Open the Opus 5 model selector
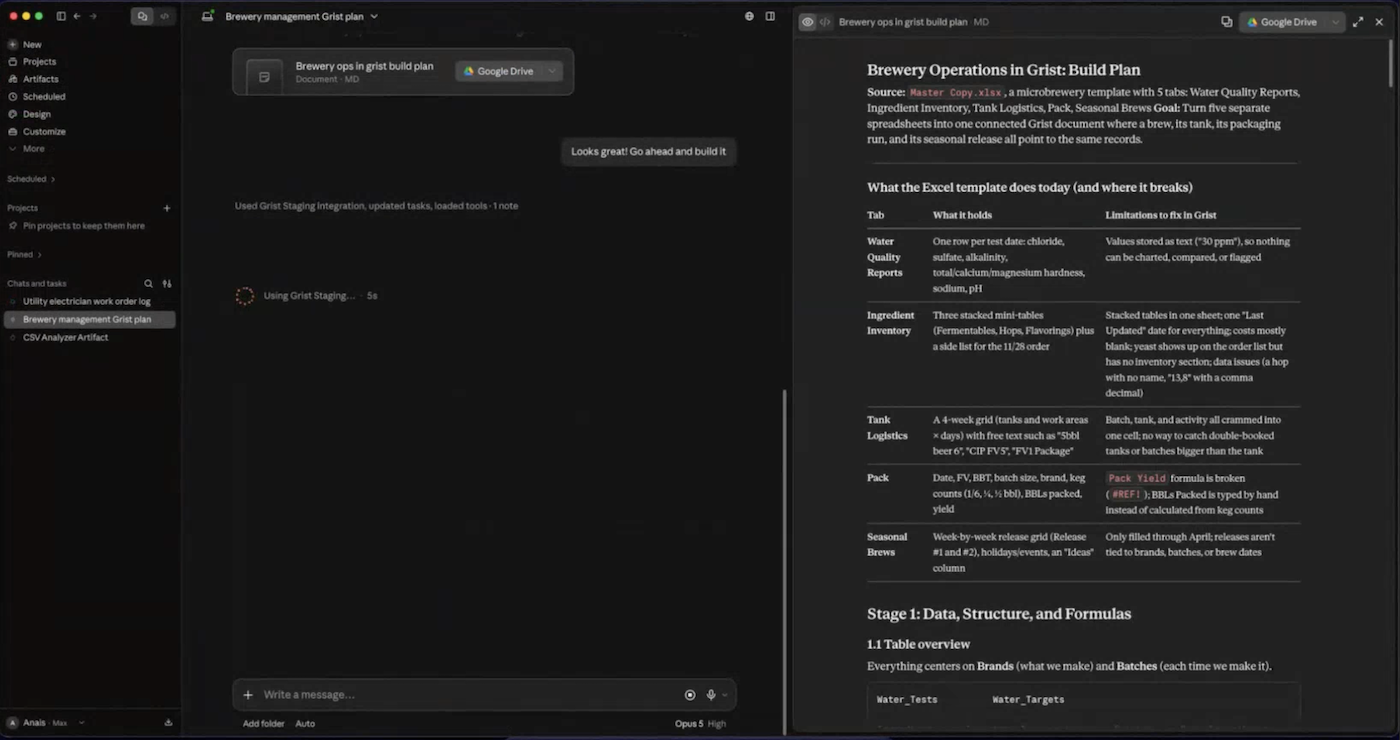1400x740 pixels. click(x=700, y=723)
